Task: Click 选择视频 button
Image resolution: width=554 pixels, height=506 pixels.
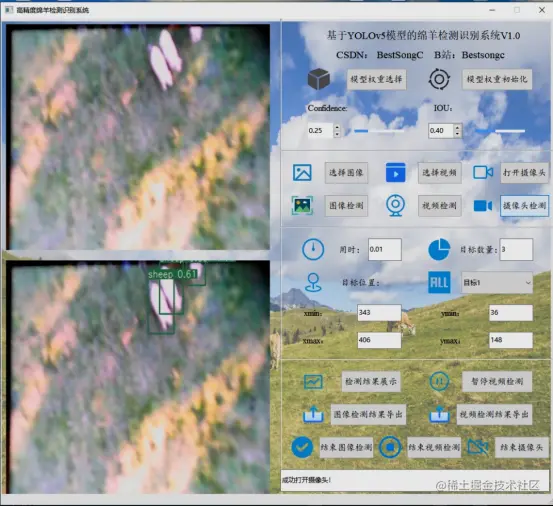Action: pos(440,173)
